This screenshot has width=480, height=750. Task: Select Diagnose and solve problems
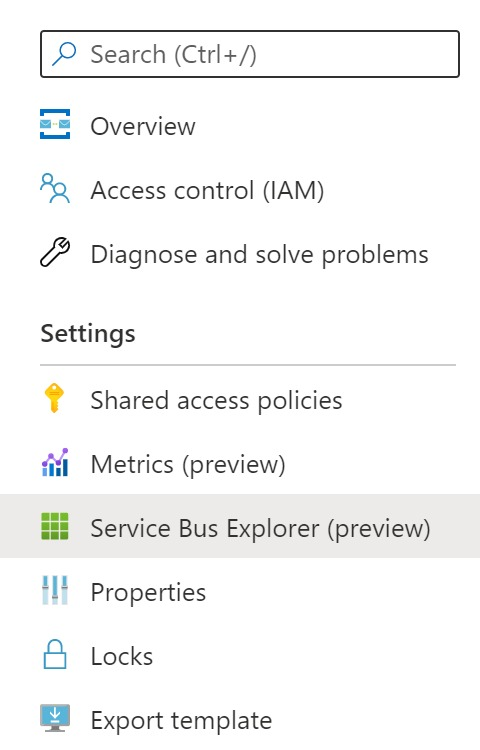pyautogui.click(x=240, y=254)
